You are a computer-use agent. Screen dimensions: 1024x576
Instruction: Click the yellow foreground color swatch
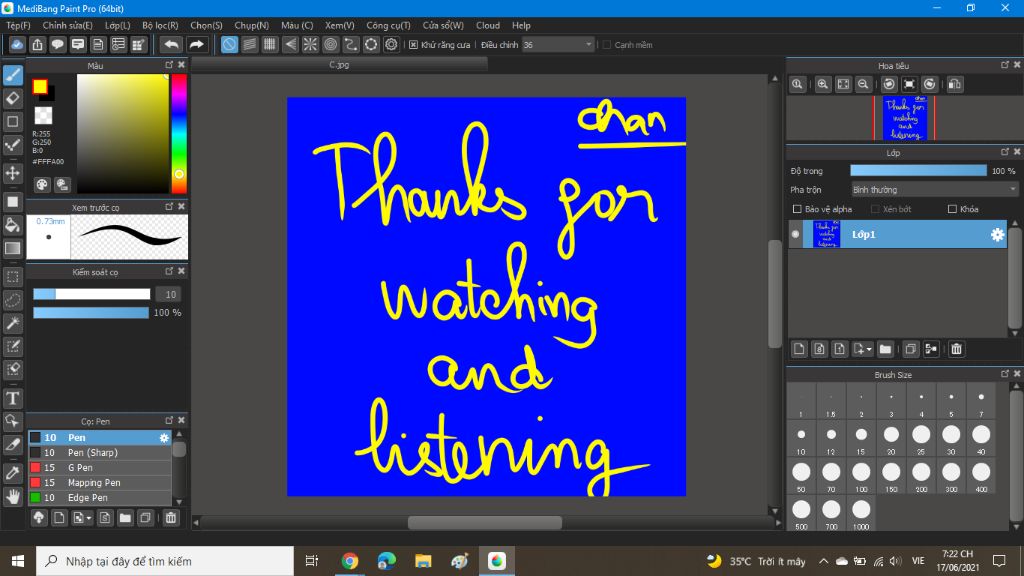pyautogui.click(x=40, y=86)
